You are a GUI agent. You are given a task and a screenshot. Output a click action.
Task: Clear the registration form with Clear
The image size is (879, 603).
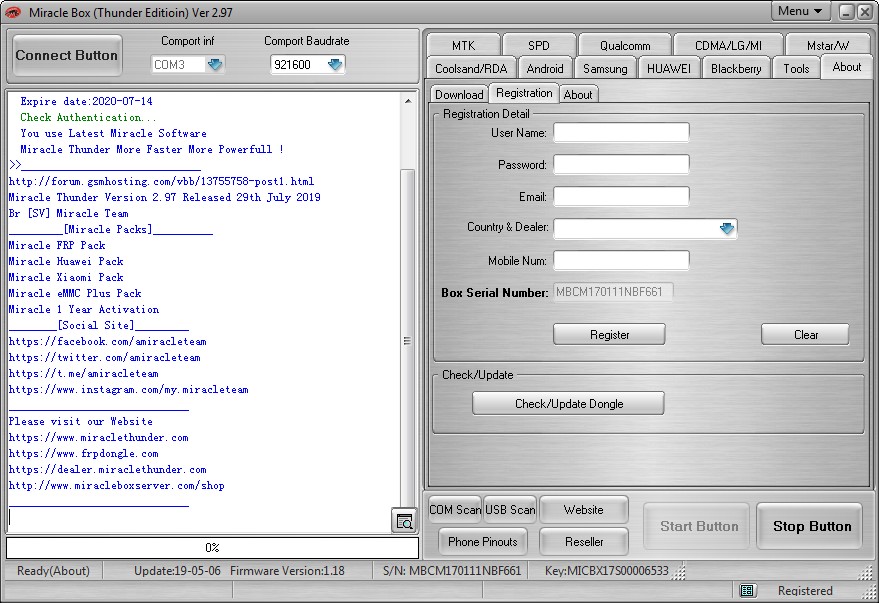point(806,335)
